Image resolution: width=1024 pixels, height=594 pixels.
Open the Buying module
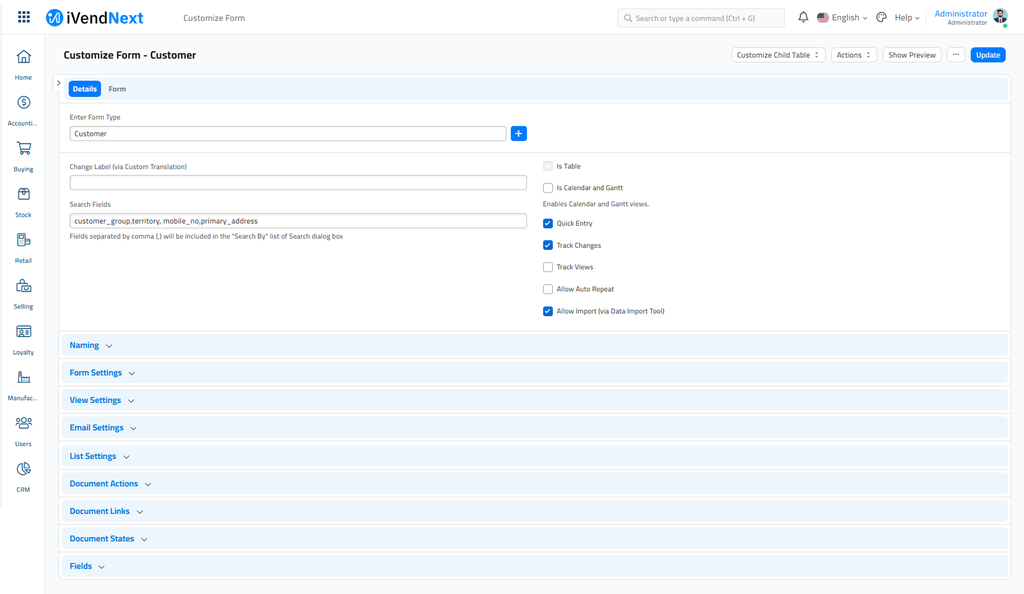tap(22, 148)
